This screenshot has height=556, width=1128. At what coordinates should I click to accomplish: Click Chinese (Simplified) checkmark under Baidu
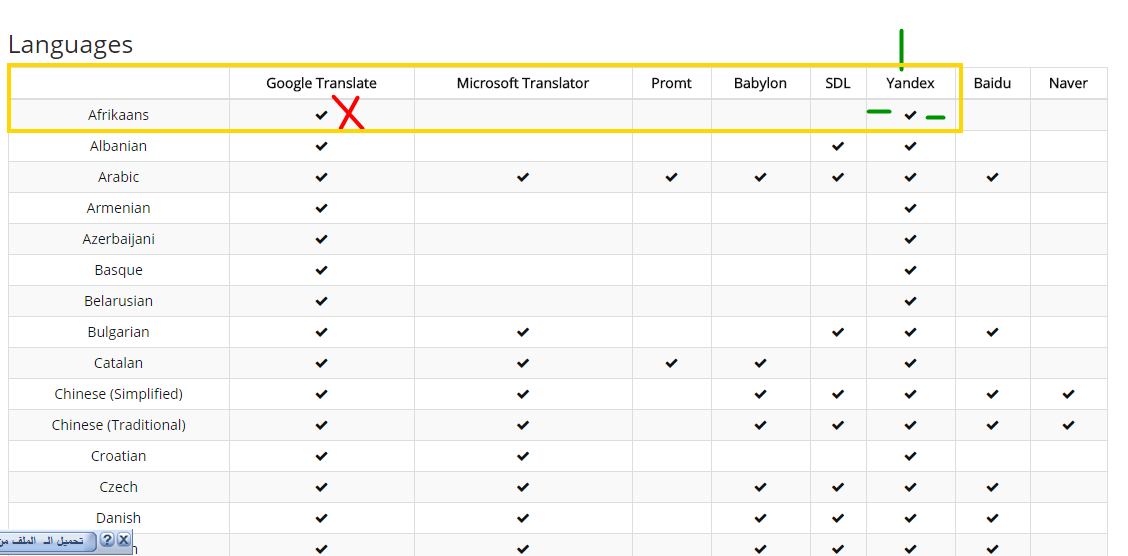tap(993, 394)
